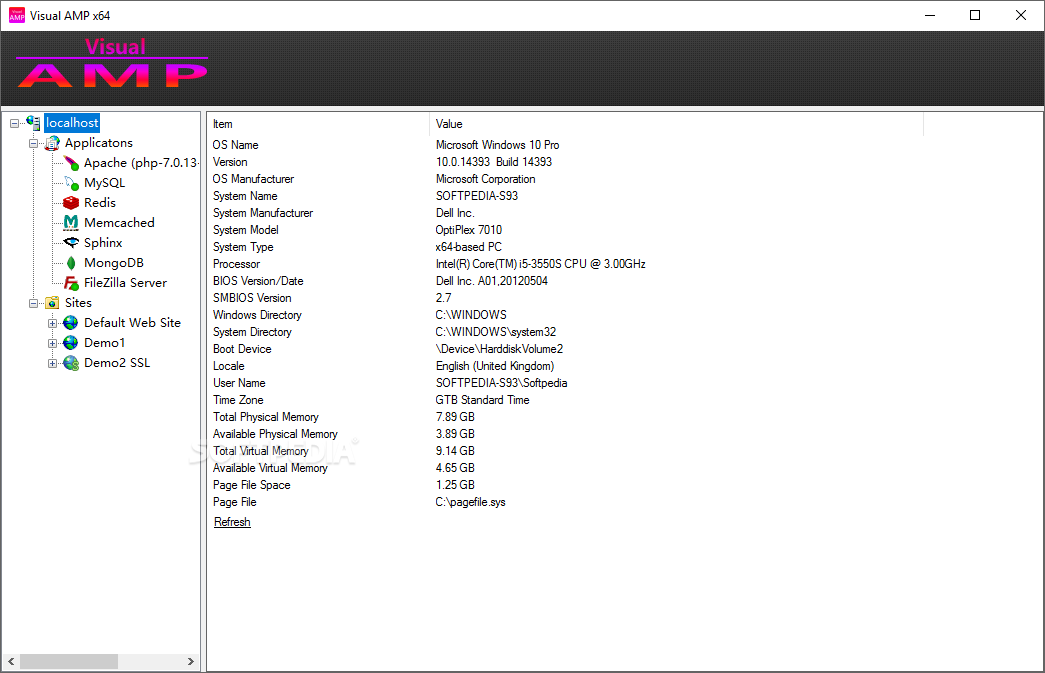
Task: Click the MongoDB leaf icon
Action: coord(71,263)
